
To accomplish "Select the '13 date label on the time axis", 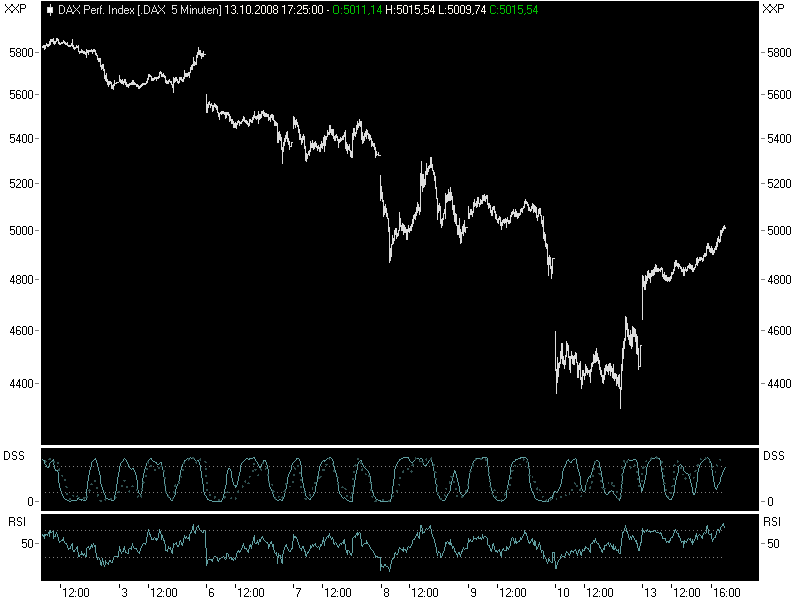I will click(648, 590).
